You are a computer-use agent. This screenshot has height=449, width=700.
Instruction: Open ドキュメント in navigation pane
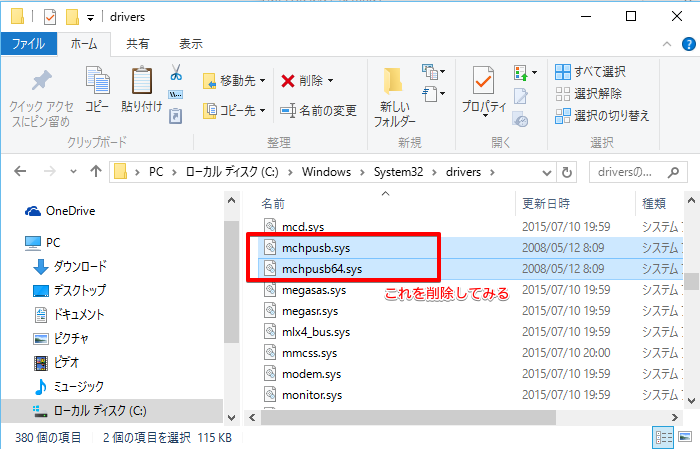(x=69, y=315)
